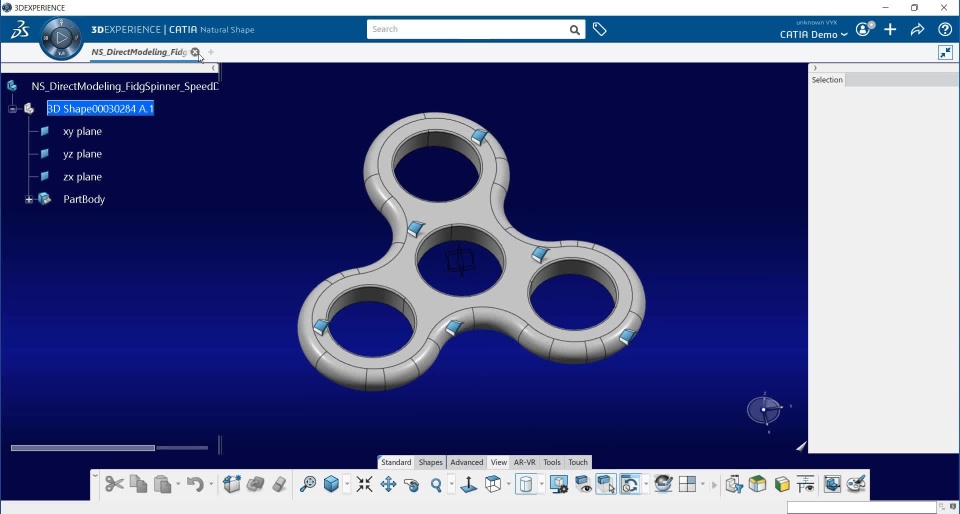Collapse the Selection panel chevron
Screen dimensions: 960x514
pos(815,67)
